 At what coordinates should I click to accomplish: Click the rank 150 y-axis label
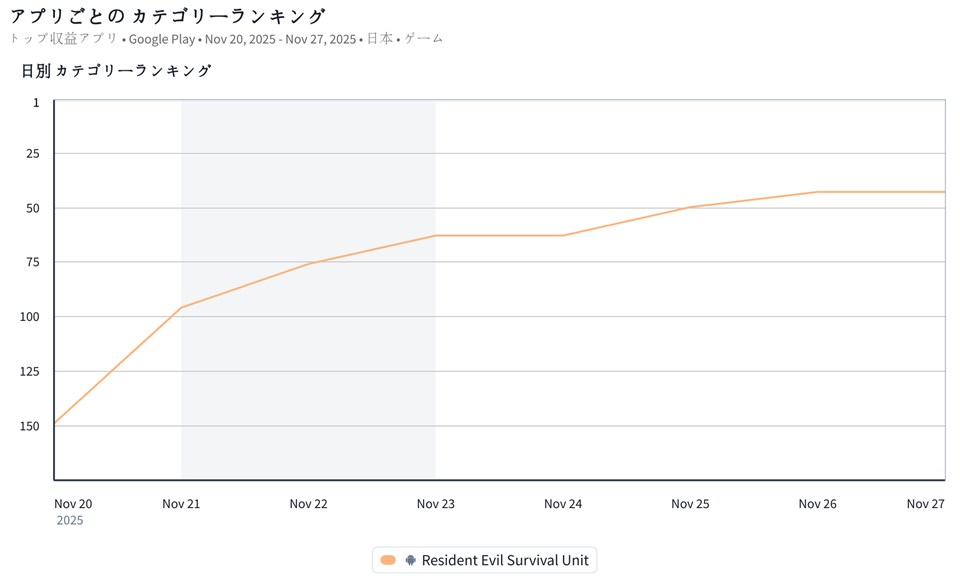pyautogui.click(x=29, y=426)
